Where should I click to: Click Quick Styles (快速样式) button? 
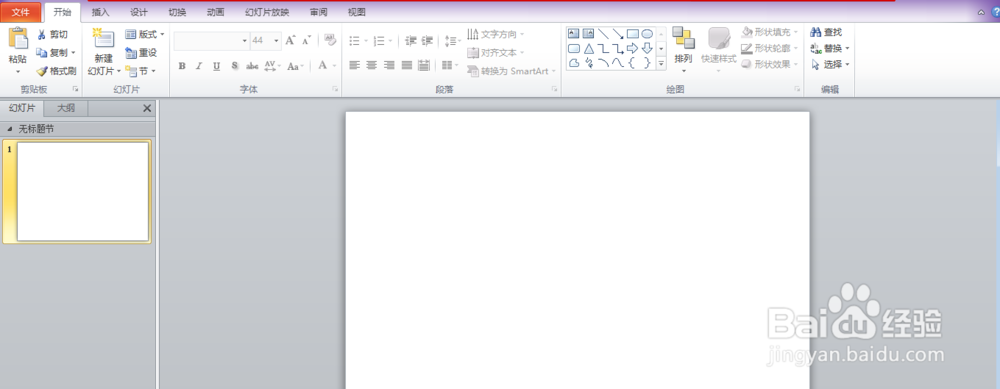pos(719,50)
